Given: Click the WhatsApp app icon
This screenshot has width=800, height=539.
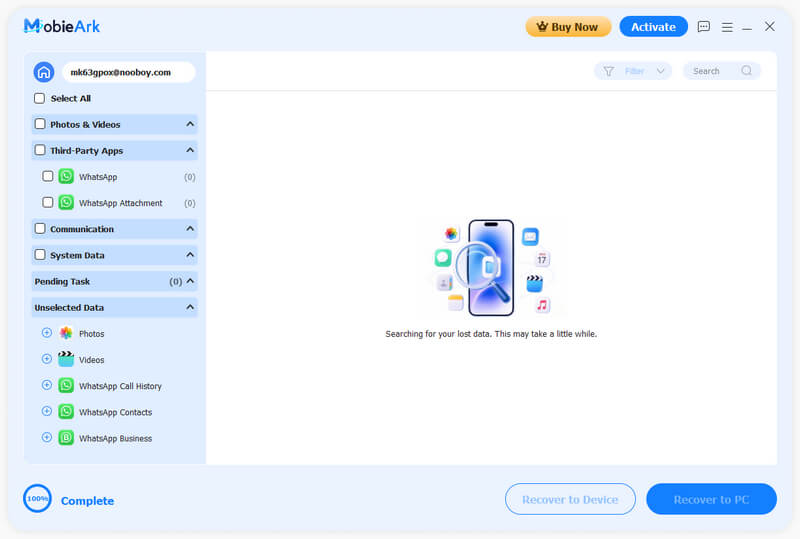Looking at the screenshot, I should (x=66, y=176).
